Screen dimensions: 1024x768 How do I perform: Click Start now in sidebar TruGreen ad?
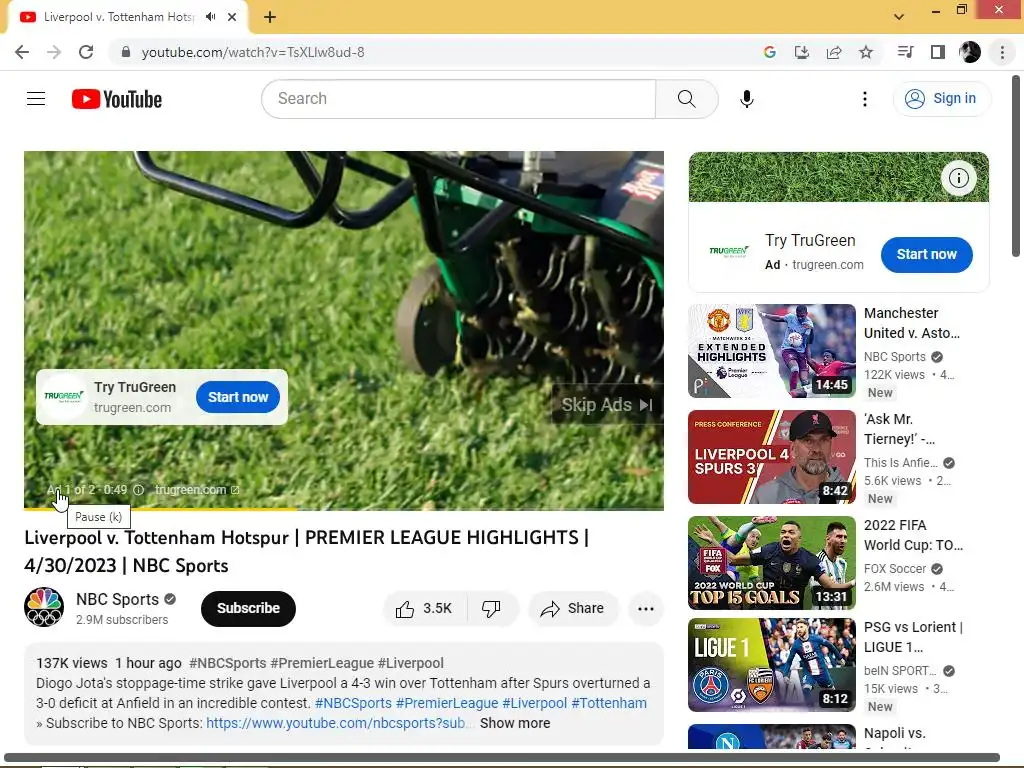[926, 255]
